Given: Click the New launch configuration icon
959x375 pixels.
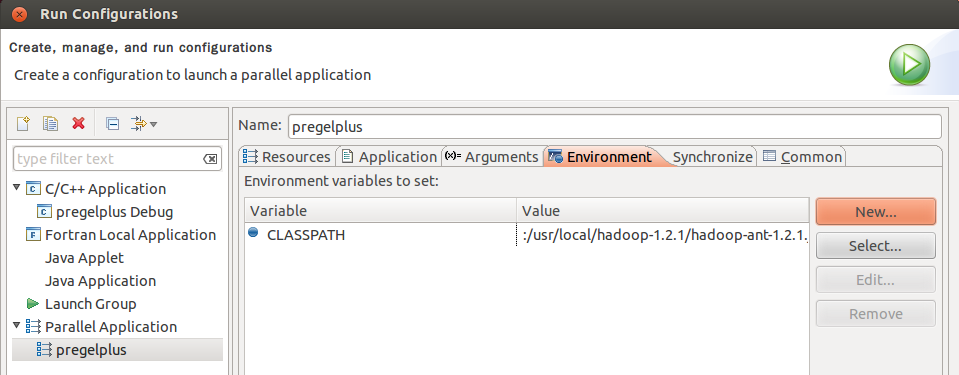Looking at the screenshot, I should (23, 124).
